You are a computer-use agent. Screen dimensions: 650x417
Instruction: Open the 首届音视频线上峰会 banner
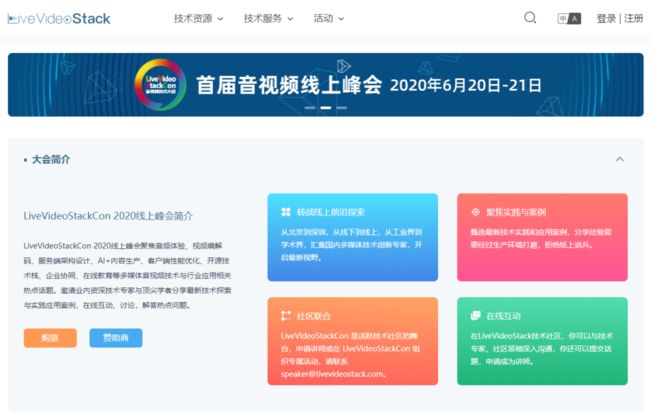click(x=325, y=85)
